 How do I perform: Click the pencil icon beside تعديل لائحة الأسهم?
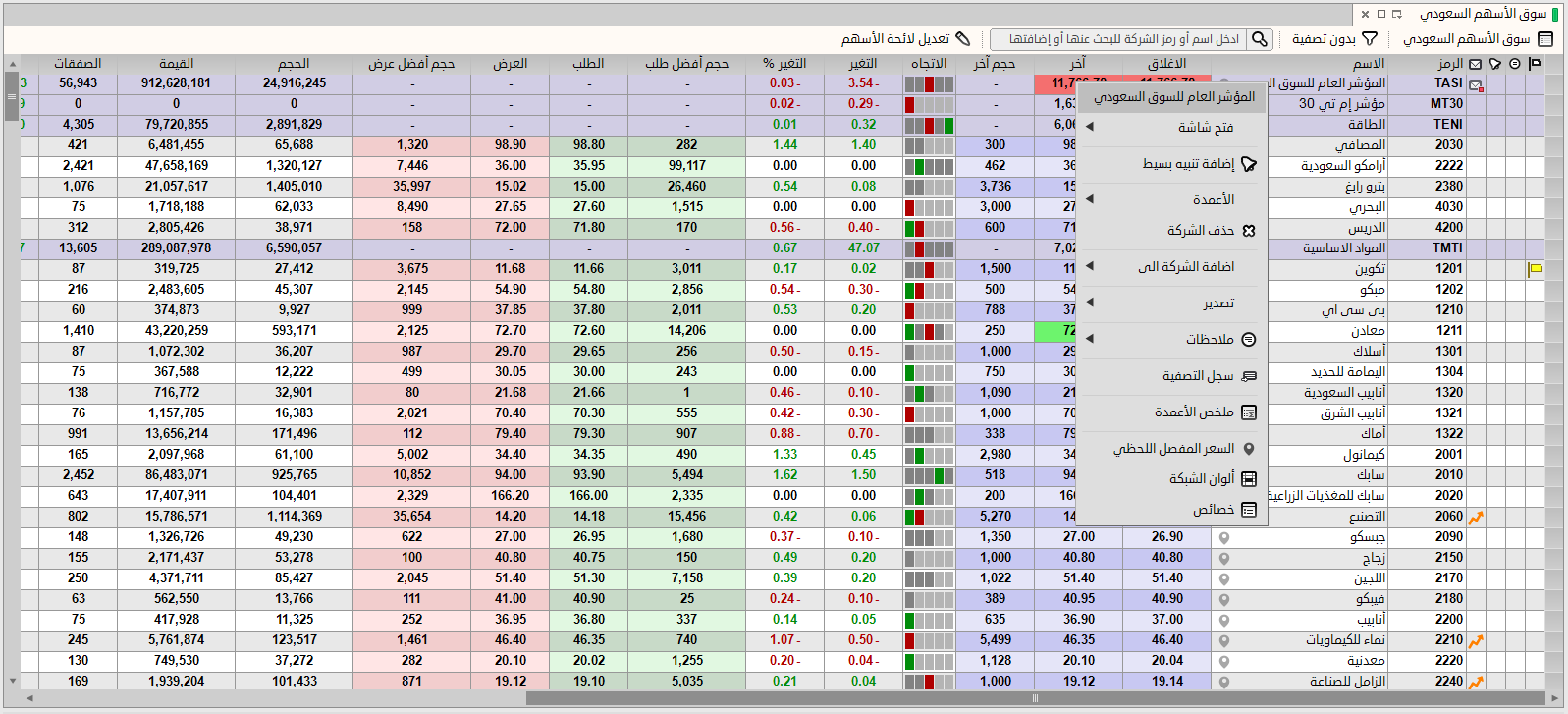click(x=962, y=39)
